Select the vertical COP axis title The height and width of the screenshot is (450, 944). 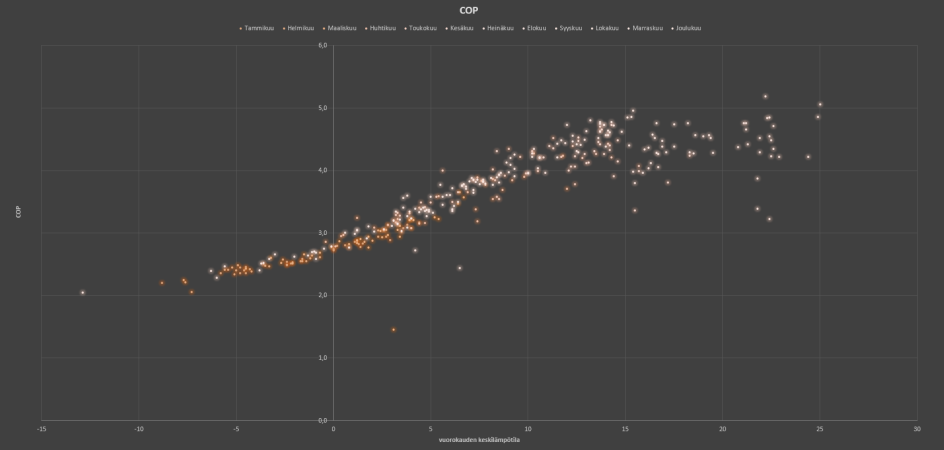tap(19, 211)
